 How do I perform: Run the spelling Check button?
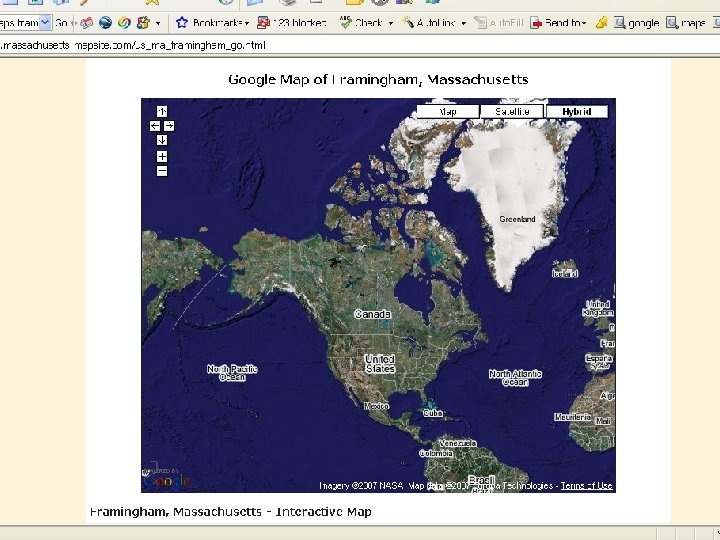pyautogui.click(x=361, y=22)
